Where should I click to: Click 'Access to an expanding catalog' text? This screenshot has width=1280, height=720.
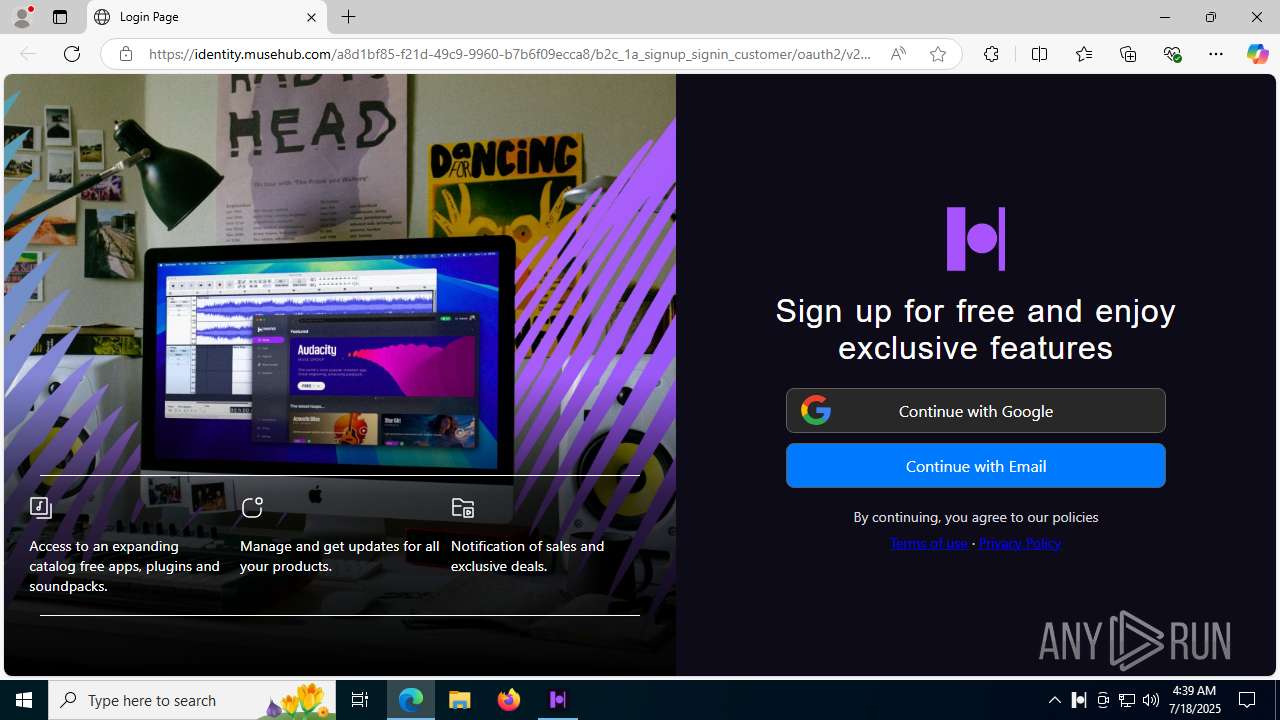coord(125,566)
